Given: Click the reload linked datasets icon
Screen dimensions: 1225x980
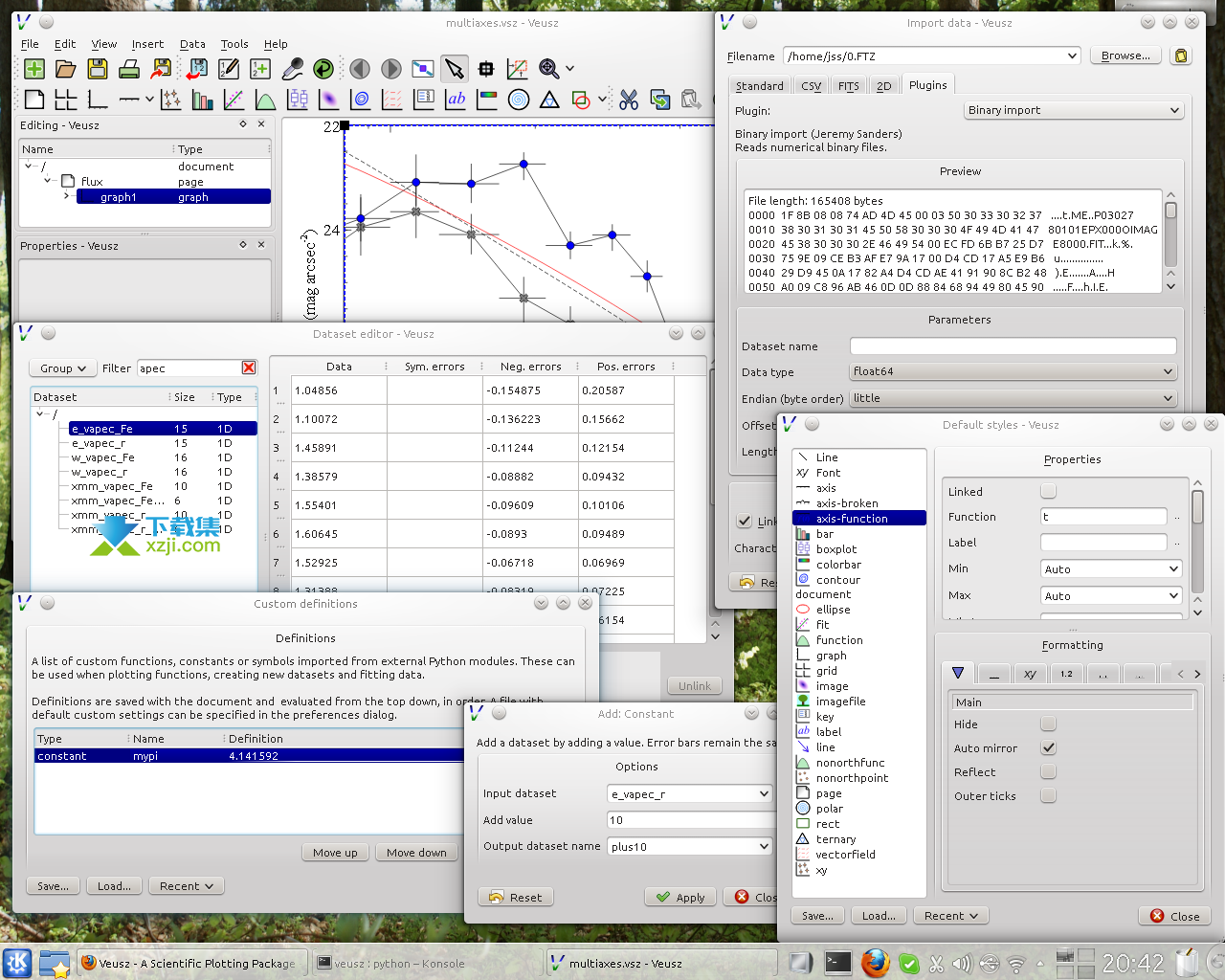Looking at the screenshot, I should pos(323,68).
